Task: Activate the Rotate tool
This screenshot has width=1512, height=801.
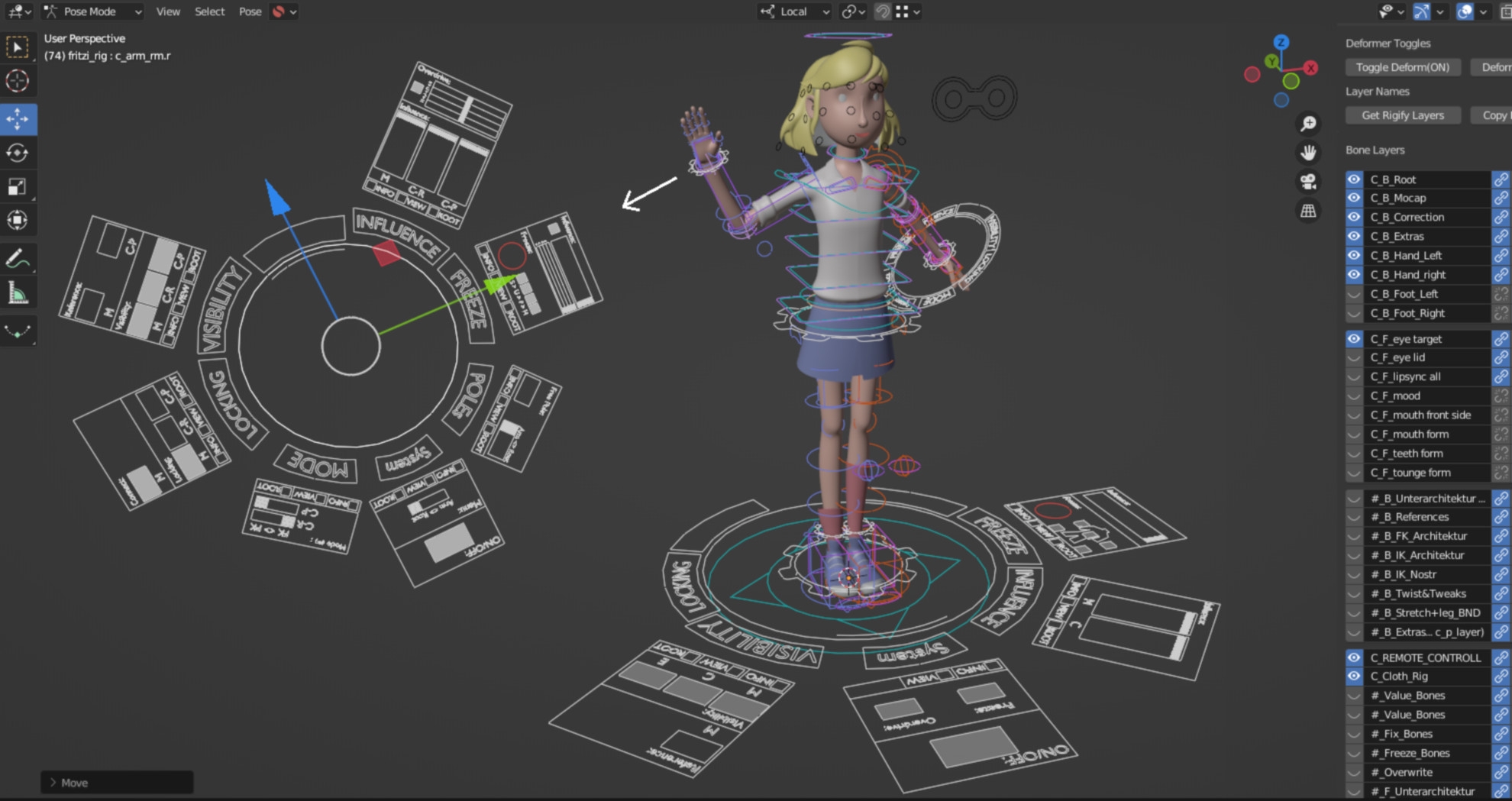Action: click(18, 153)
